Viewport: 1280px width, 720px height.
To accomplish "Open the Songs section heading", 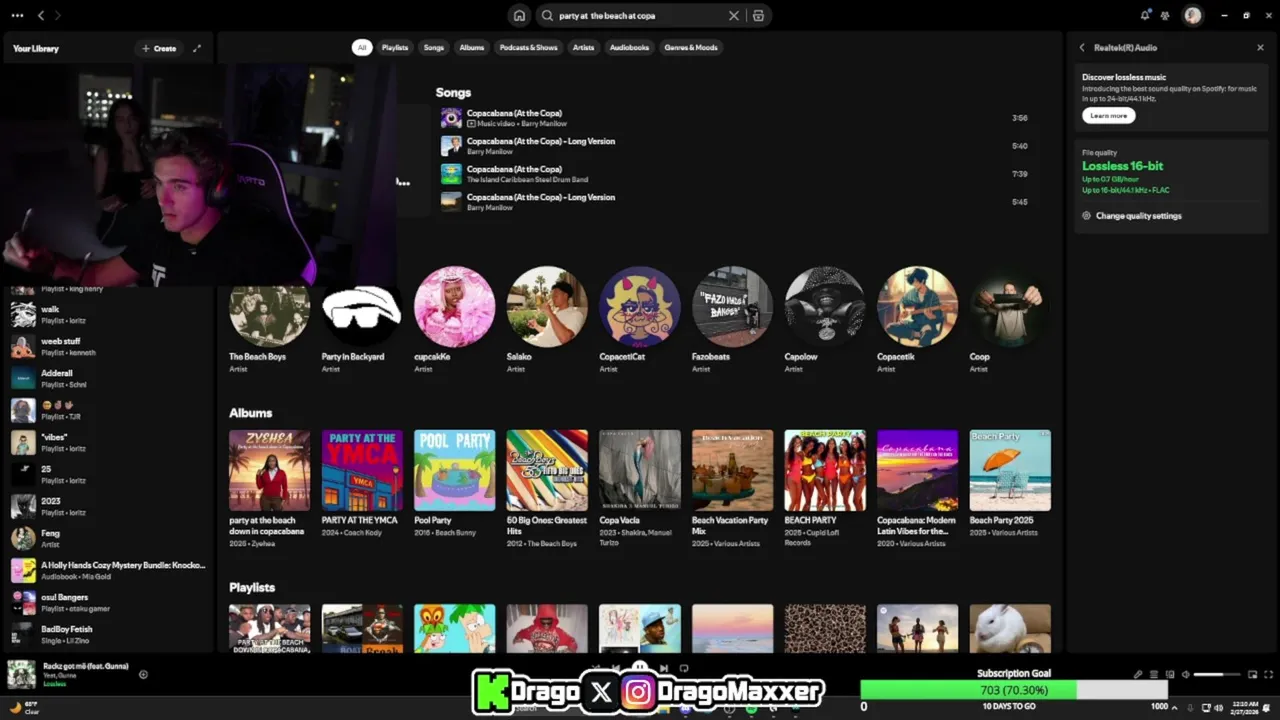I will coord(453,92).
